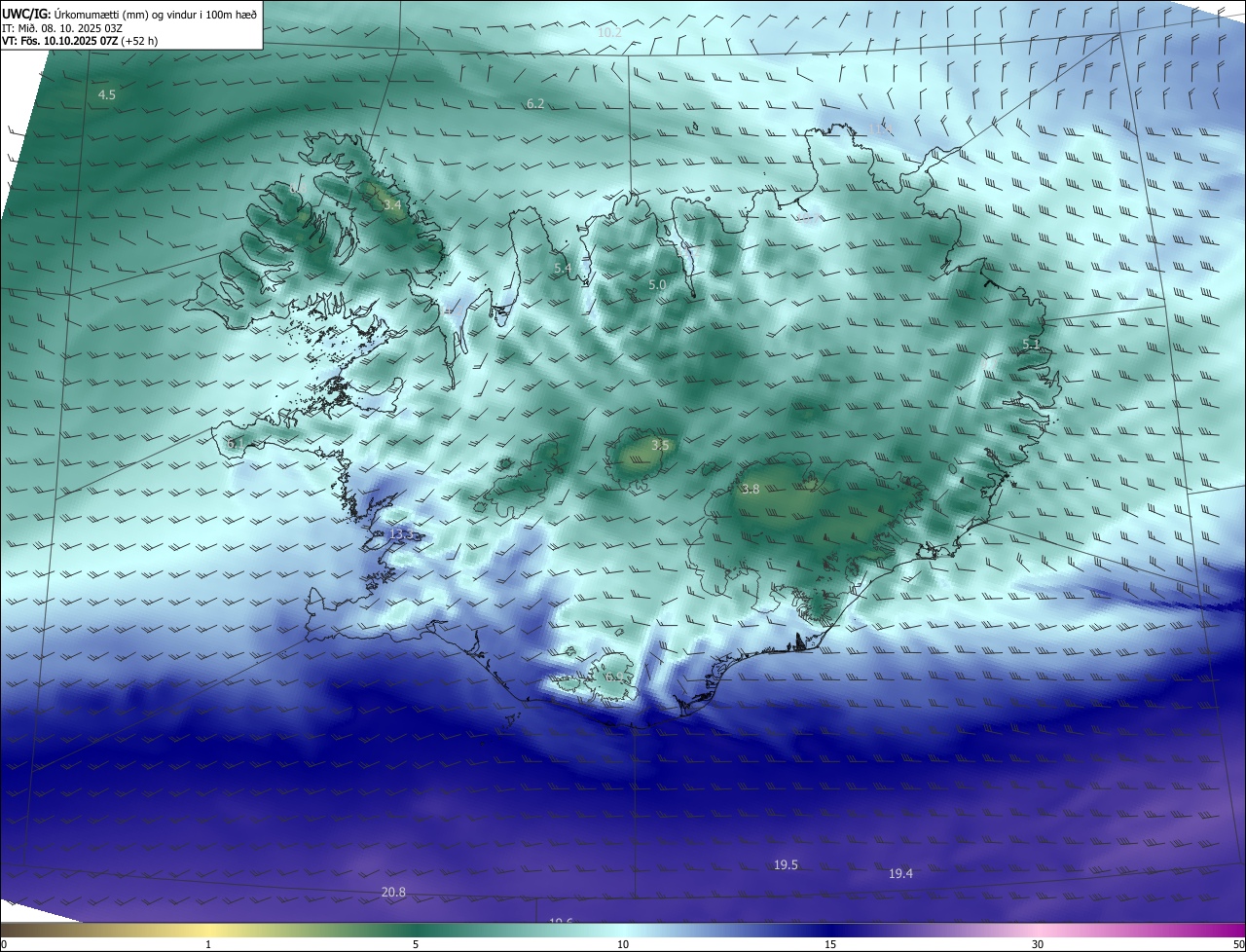Viewport: 1246px width, 952px height.
Task: Click the 15 tick on the color scale
Action: (x=830, y=944)
